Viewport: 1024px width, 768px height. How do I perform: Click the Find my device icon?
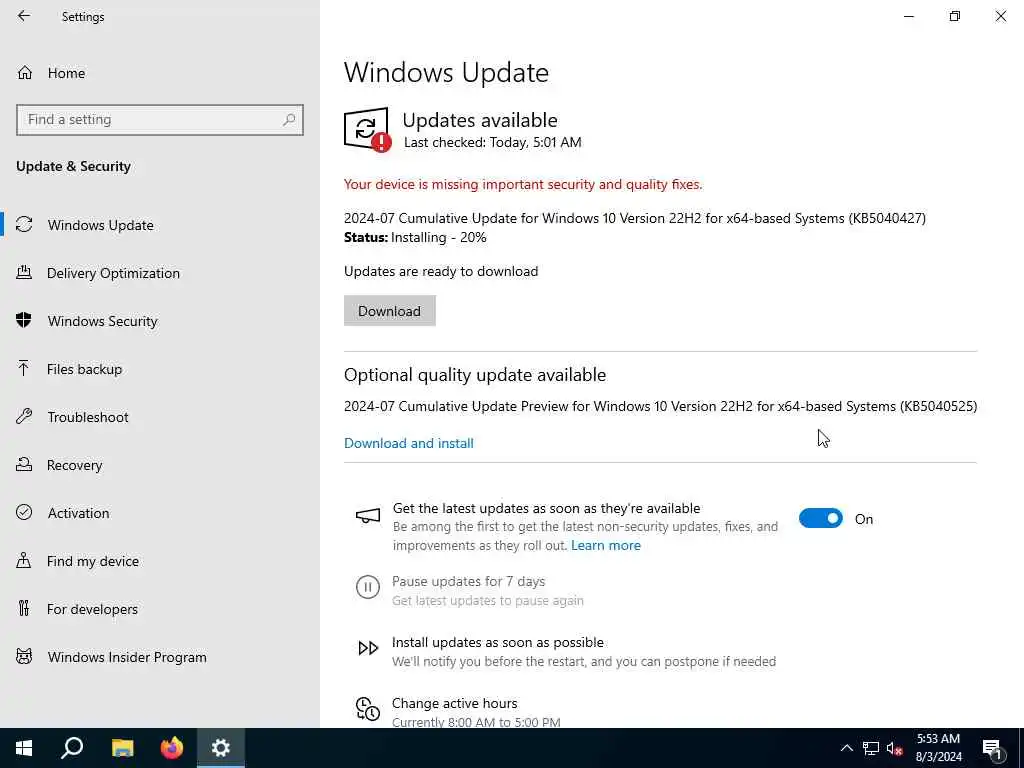point(24,560)
